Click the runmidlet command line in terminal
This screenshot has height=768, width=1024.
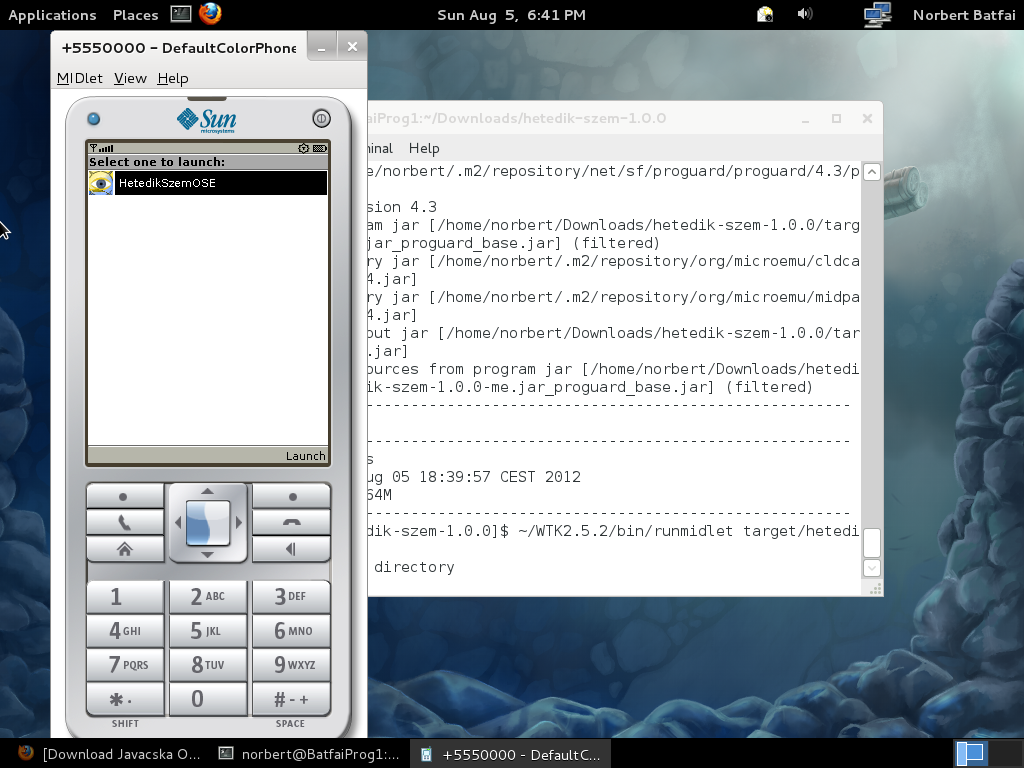tap(613, 531)
